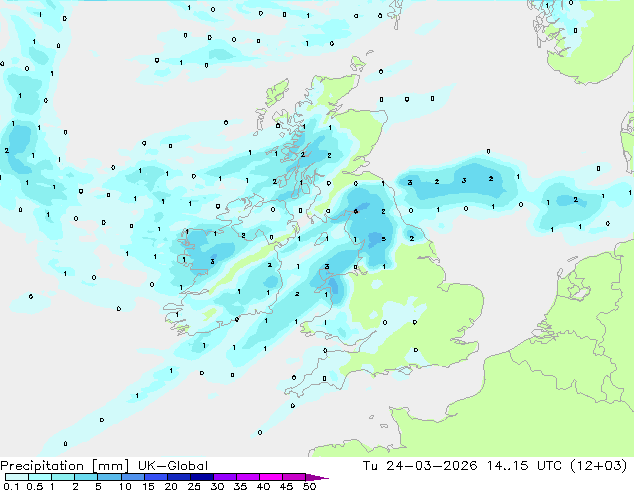Click the 25–30 mm navy legend swatch

201,477
